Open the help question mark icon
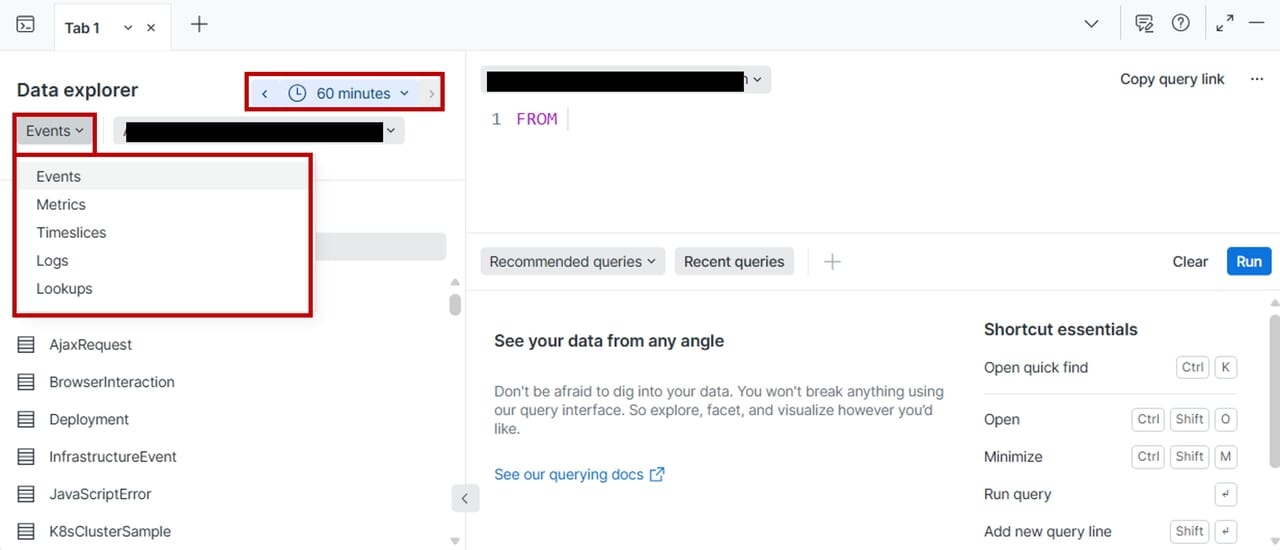1280x550 pixels. click(x=1181, y=24)
